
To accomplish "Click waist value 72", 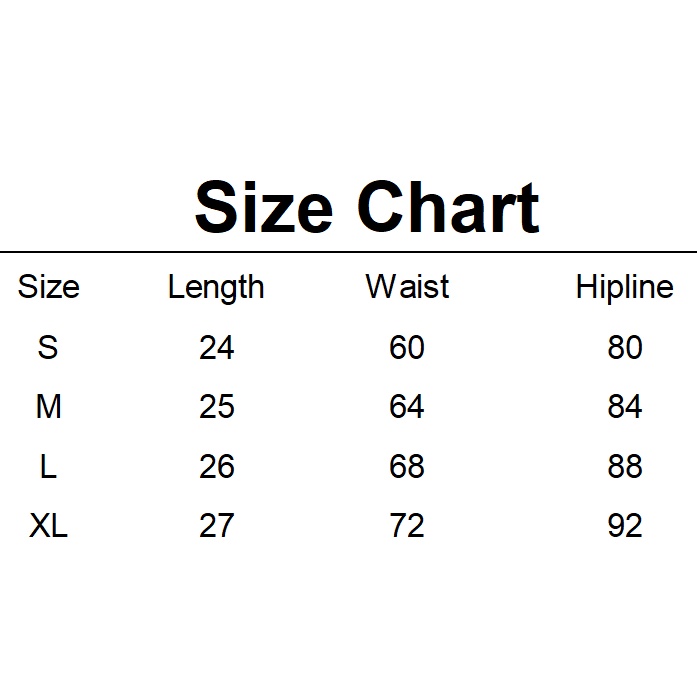I will (407, 525).
